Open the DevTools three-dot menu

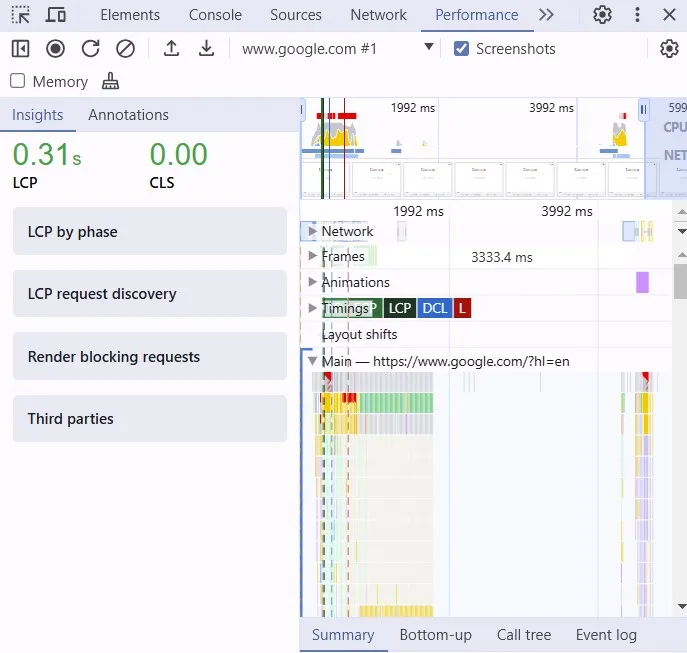click(637, 15)
